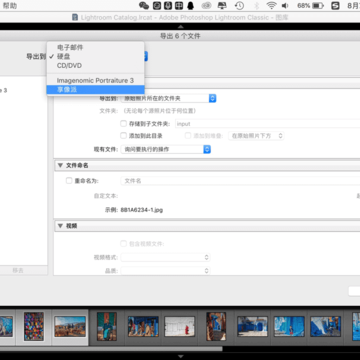
Task: Check the 重命名为 checkbox
Action: click(x=69, y=181)
